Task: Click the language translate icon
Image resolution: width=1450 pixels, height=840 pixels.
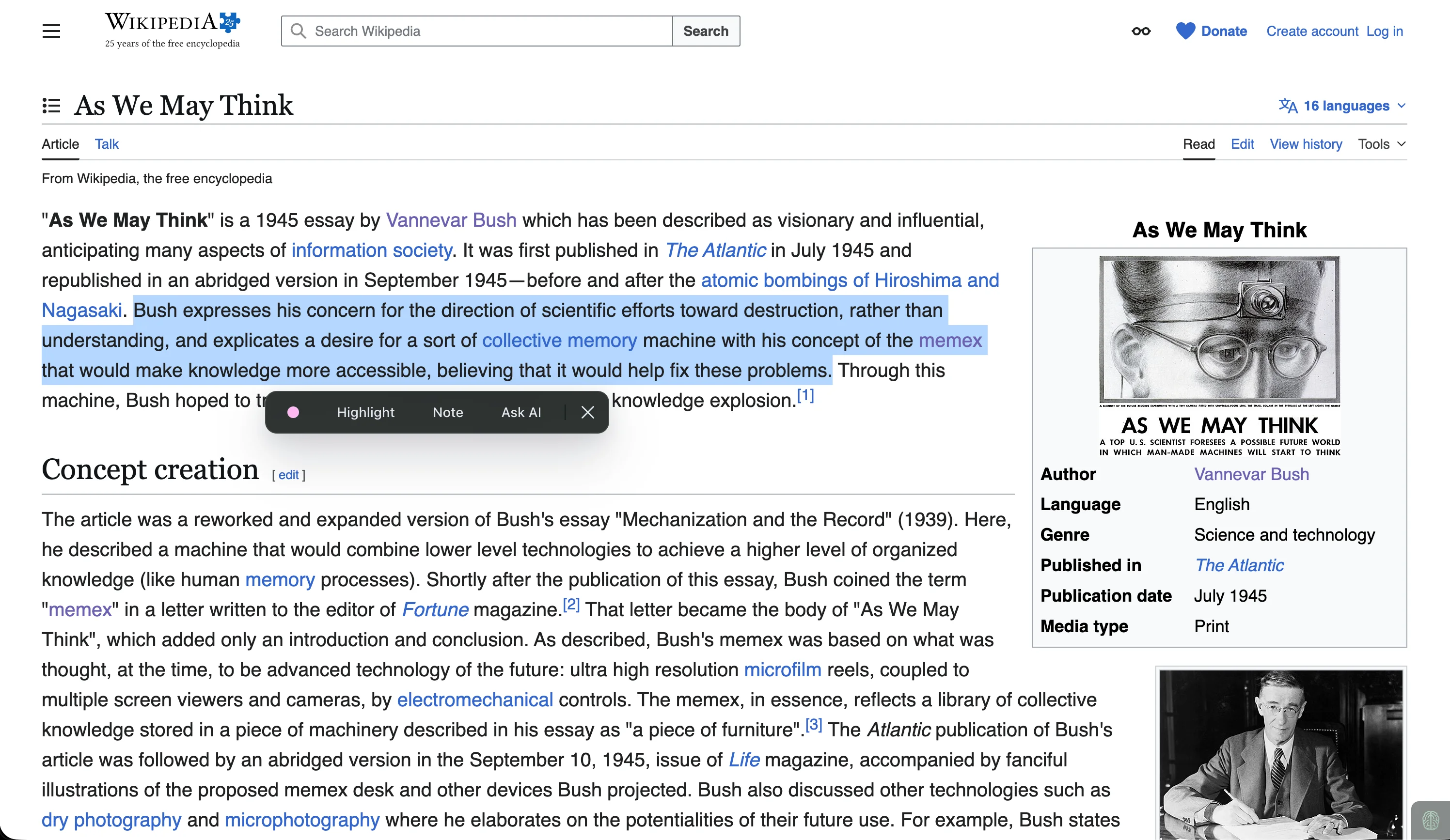Action: (x=1288, y=106)
